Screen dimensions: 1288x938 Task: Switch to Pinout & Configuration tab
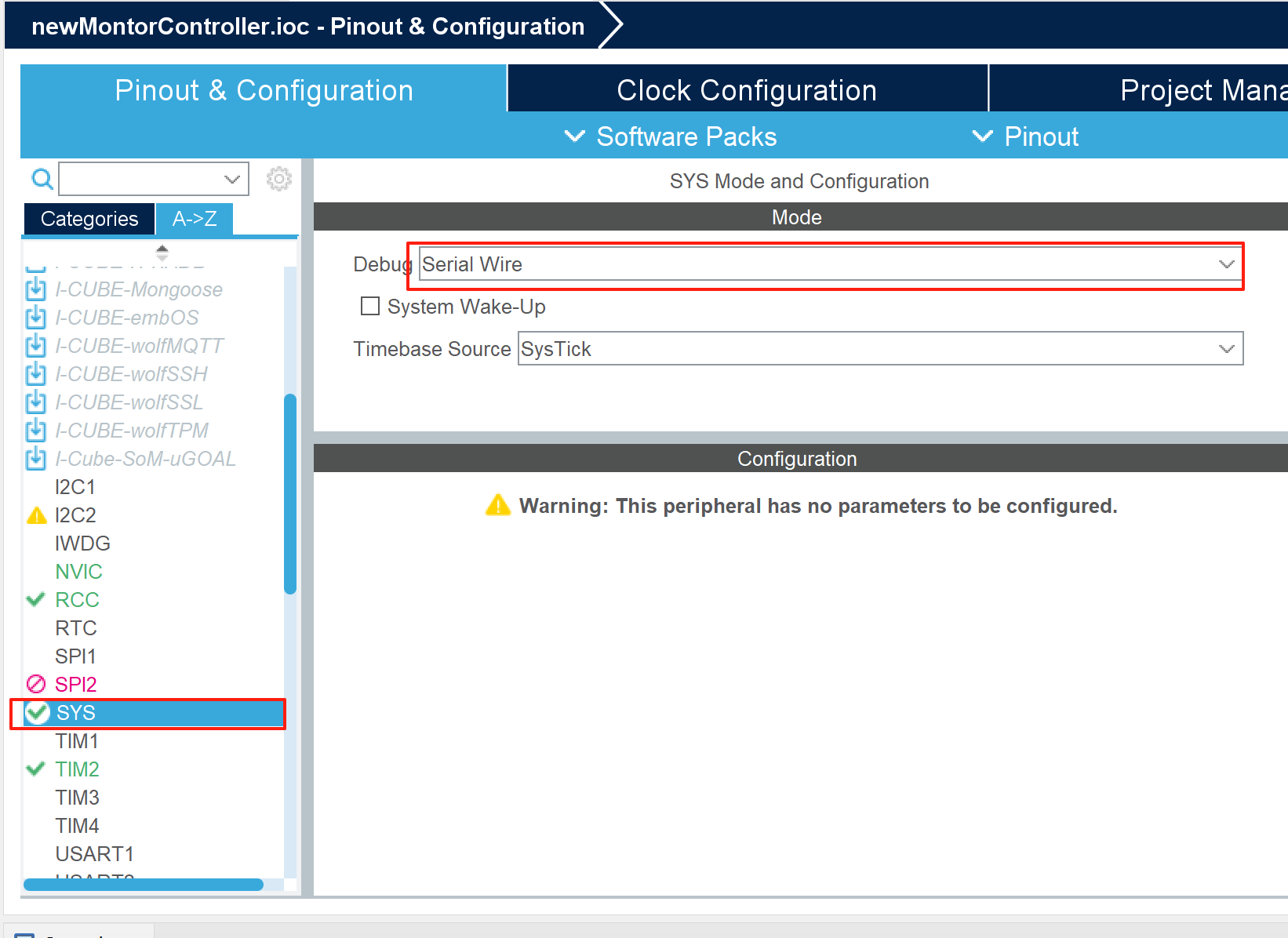[264, 90]
